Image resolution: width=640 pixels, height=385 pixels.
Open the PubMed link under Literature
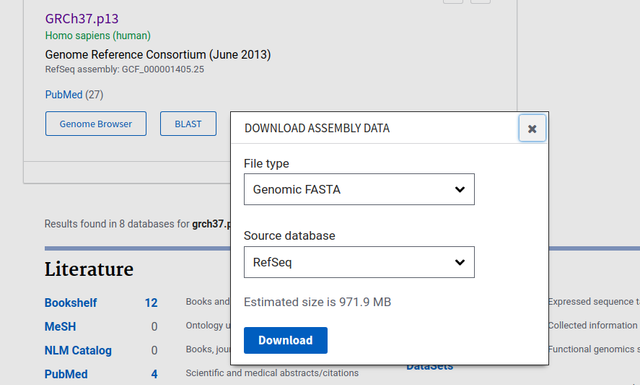[66, 374]
